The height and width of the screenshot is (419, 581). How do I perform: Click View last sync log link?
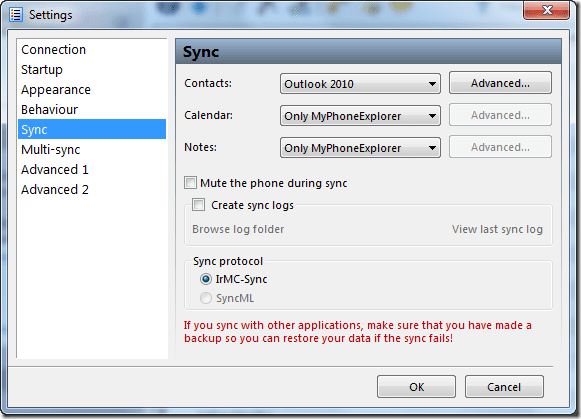click(497, 229)
